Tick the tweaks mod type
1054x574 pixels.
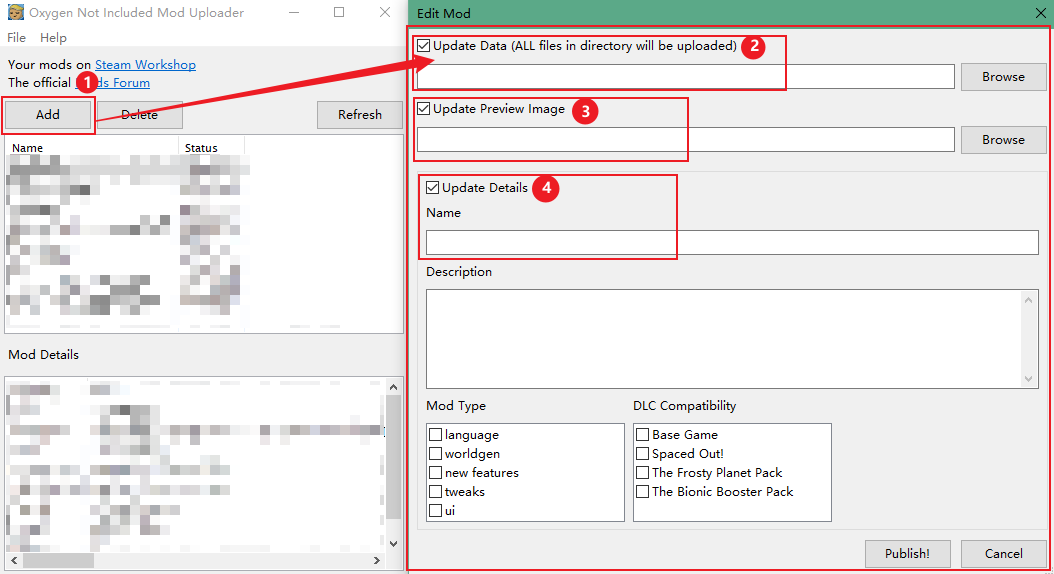(436, 492)
